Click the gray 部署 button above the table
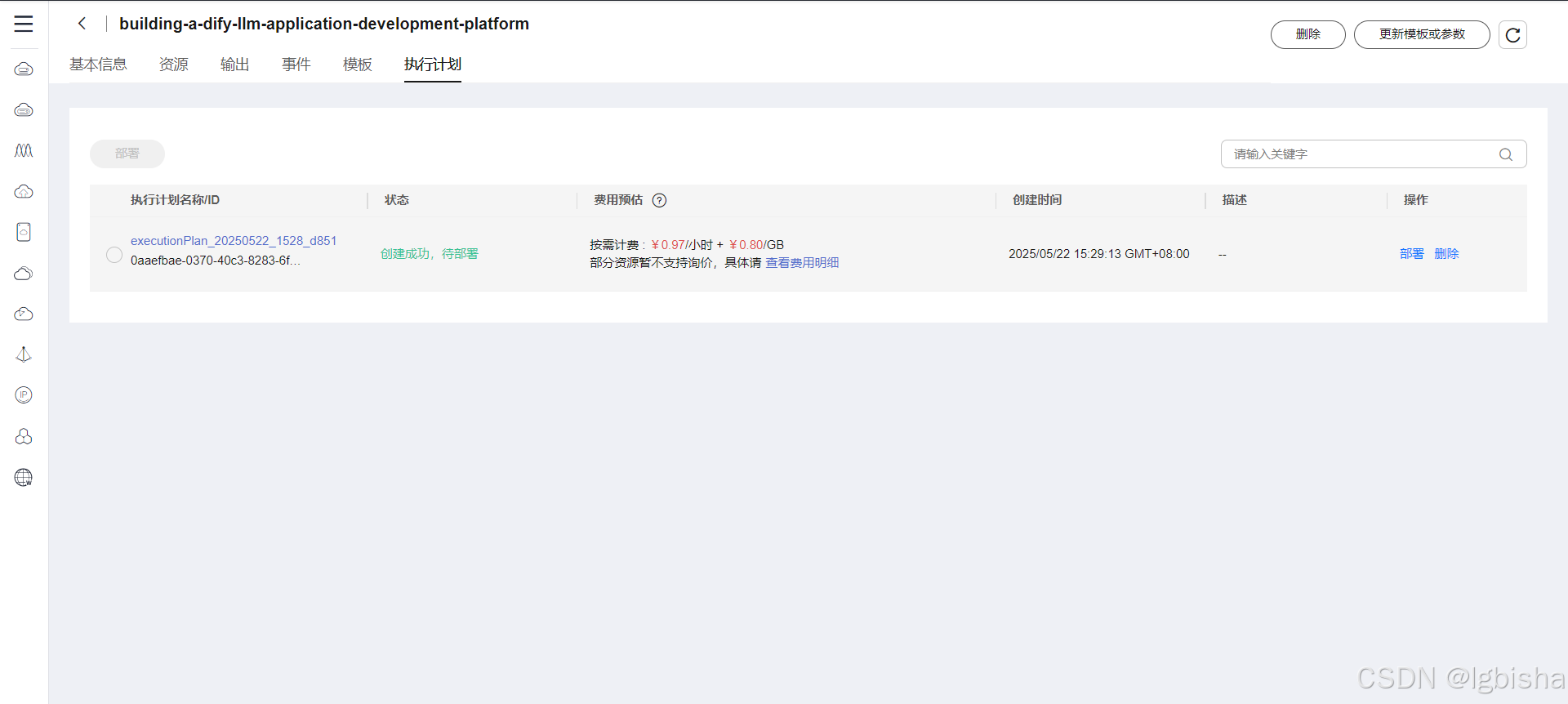 coord(127,154)
